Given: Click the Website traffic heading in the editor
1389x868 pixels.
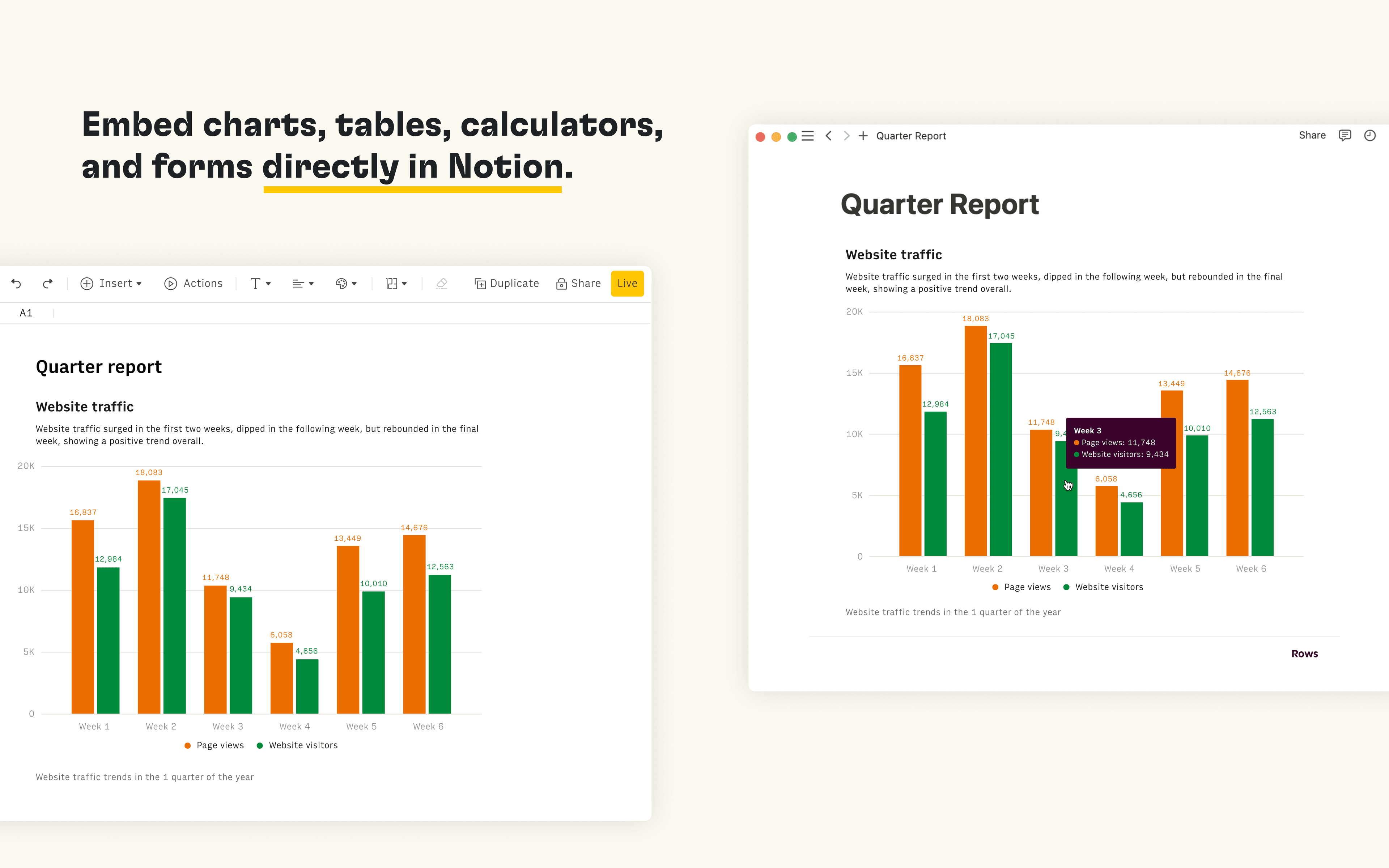Looking at the screenshot, I should [84, 407].
